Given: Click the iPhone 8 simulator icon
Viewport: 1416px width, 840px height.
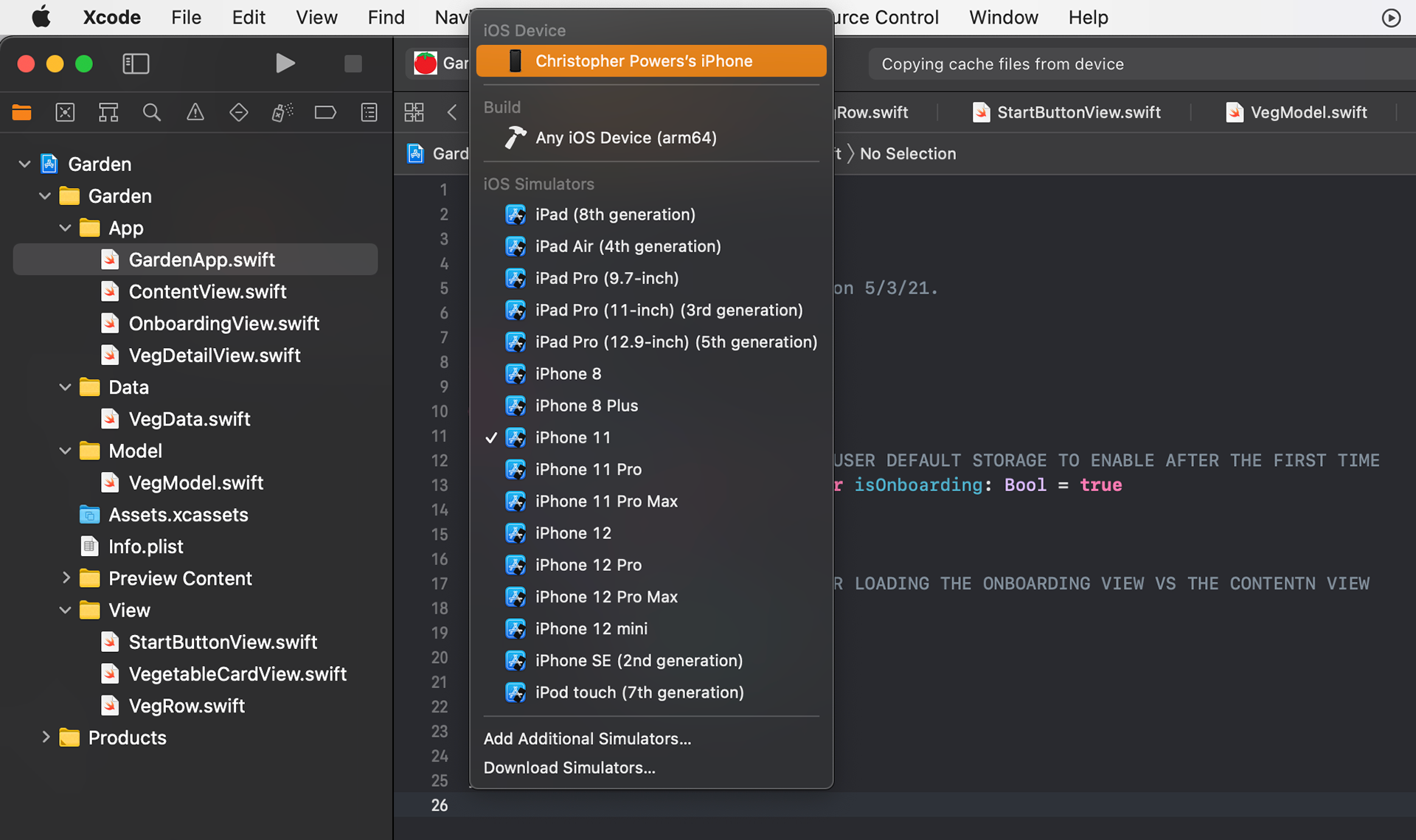Looking at the screenshot, I should [x=516, y=374].
